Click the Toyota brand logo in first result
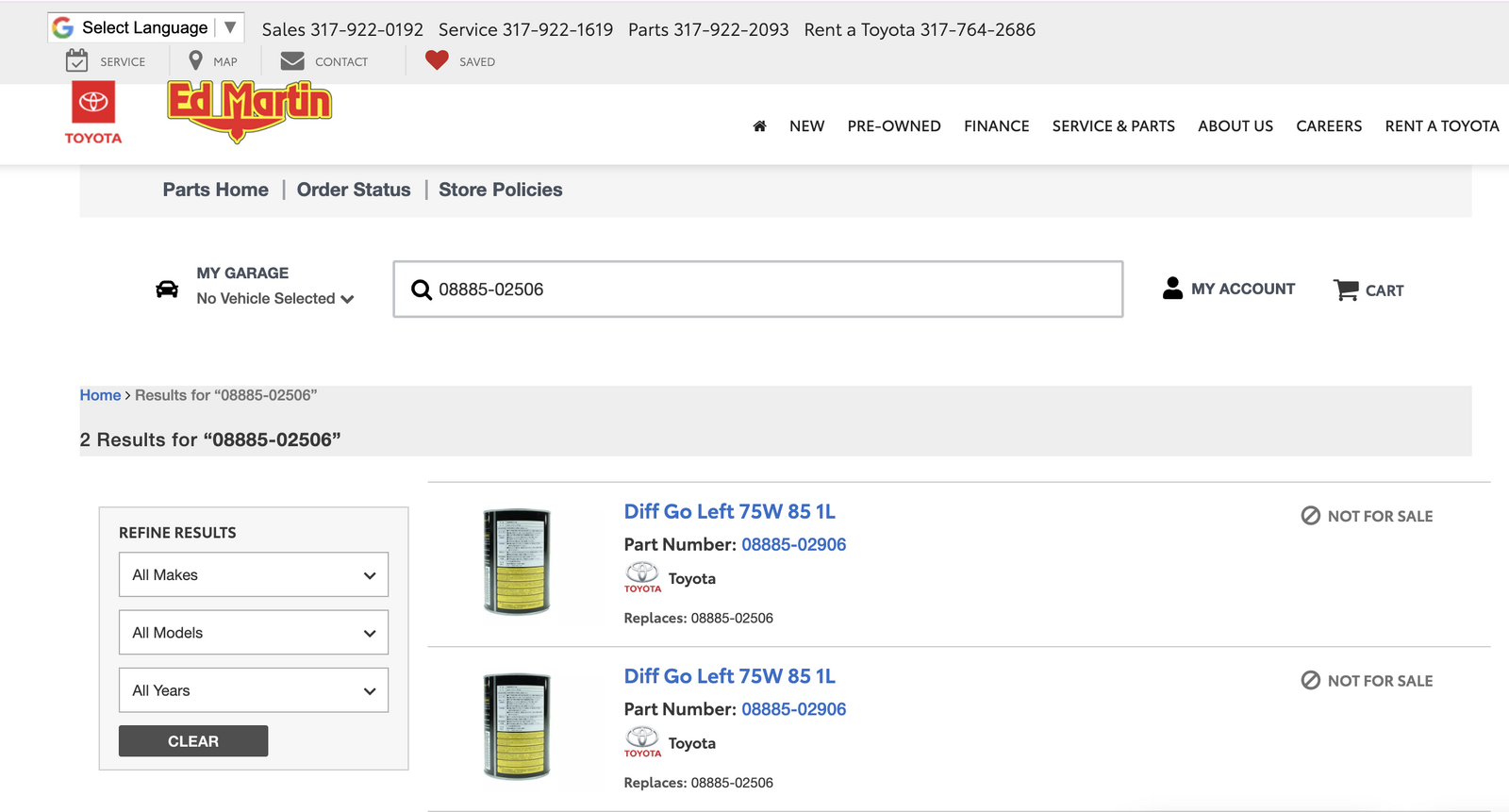Viewport: 1509px width, 812px height. pyautogui.click(x=642, y=577)
